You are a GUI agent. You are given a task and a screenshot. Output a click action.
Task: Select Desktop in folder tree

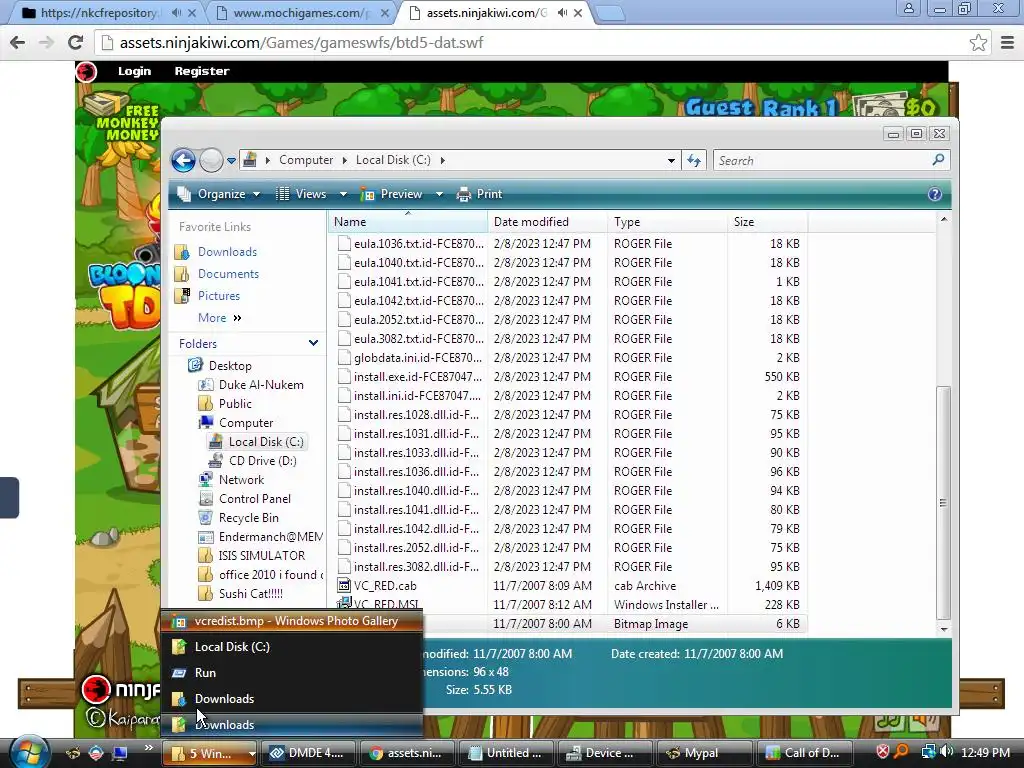tap(230, 366)
